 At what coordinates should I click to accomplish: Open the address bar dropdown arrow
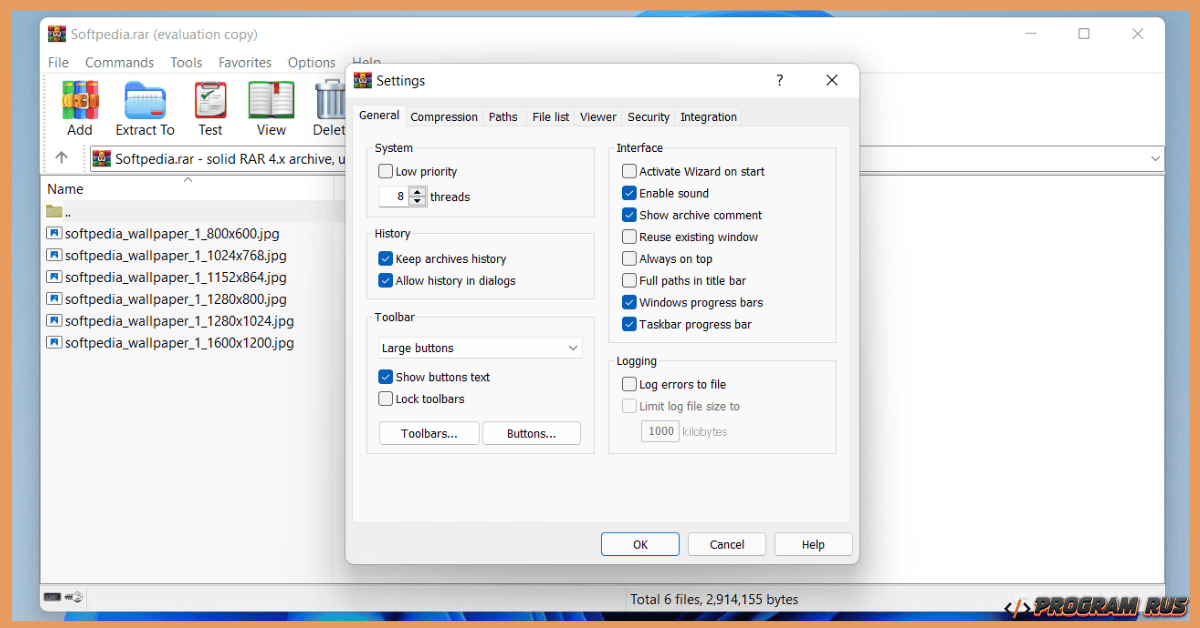1155,157
